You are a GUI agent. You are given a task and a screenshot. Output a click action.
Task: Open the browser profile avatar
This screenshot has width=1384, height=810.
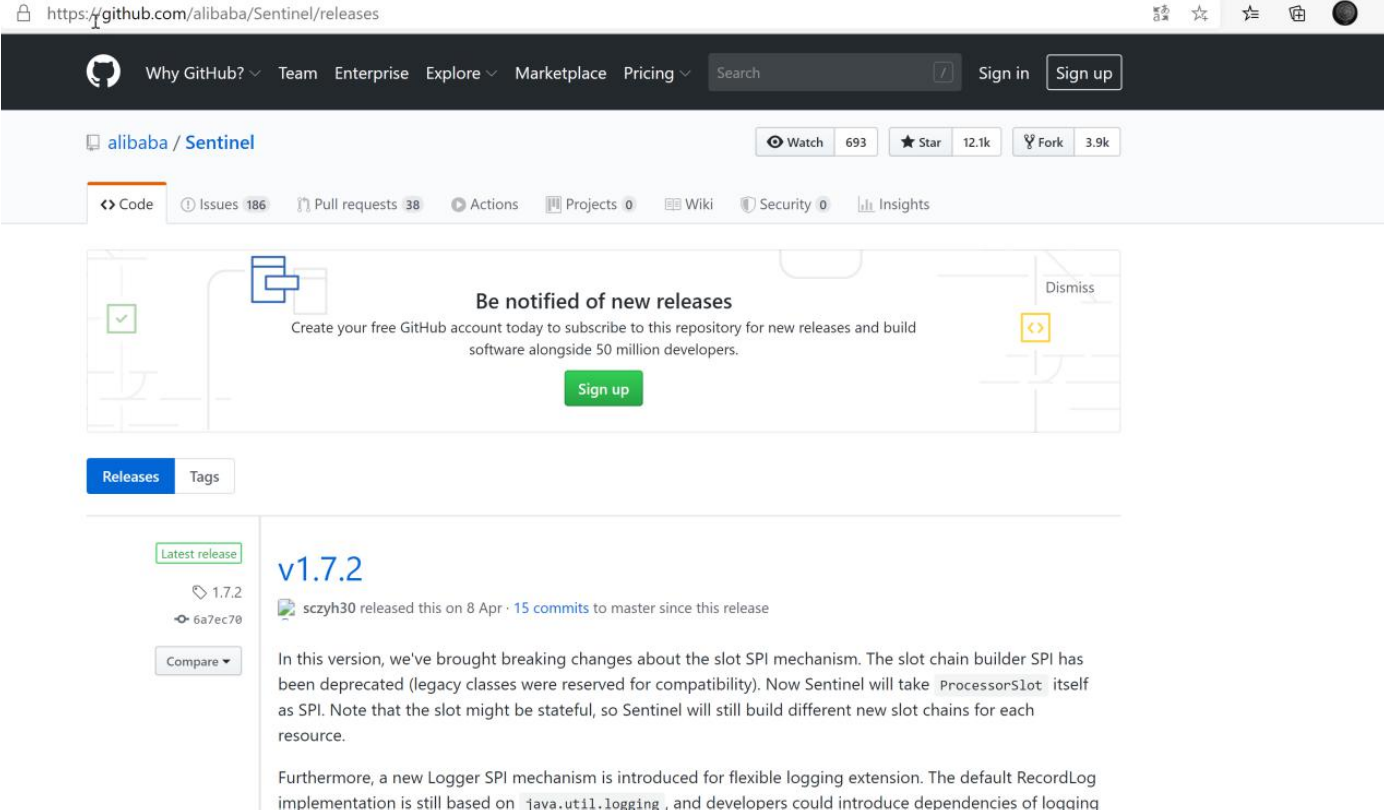1345,13
